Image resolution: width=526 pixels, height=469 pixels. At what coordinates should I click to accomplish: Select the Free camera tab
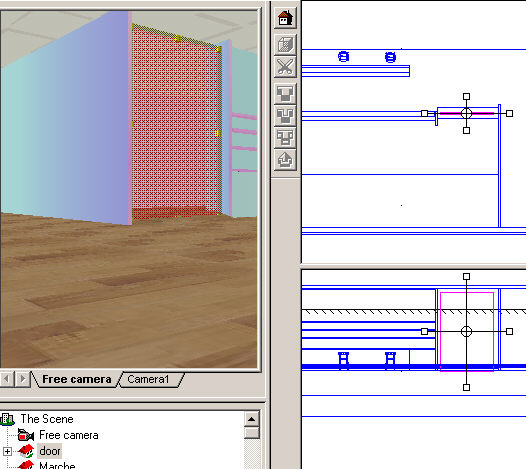coord(76,379)
